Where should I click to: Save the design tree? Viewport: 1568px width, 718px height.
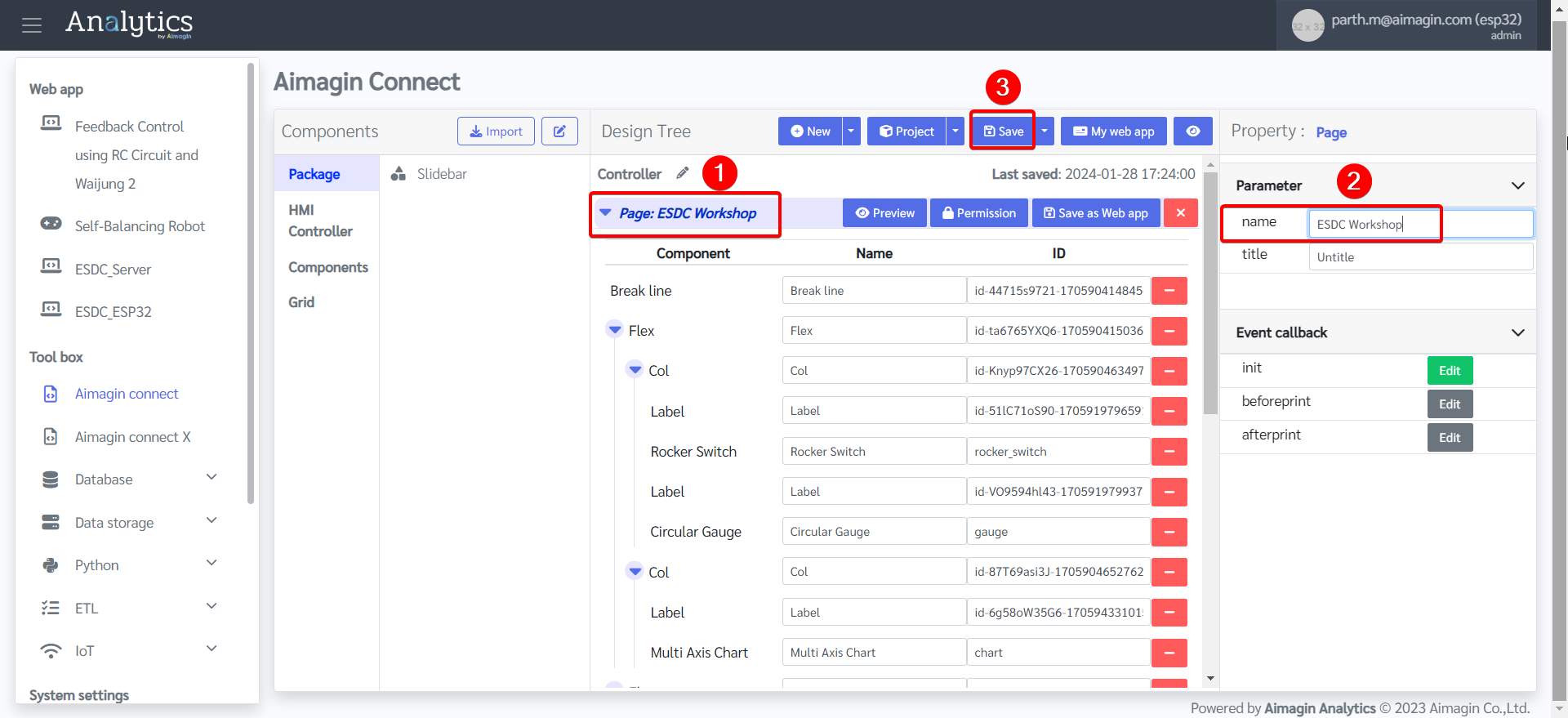(x=1003, y=132)
